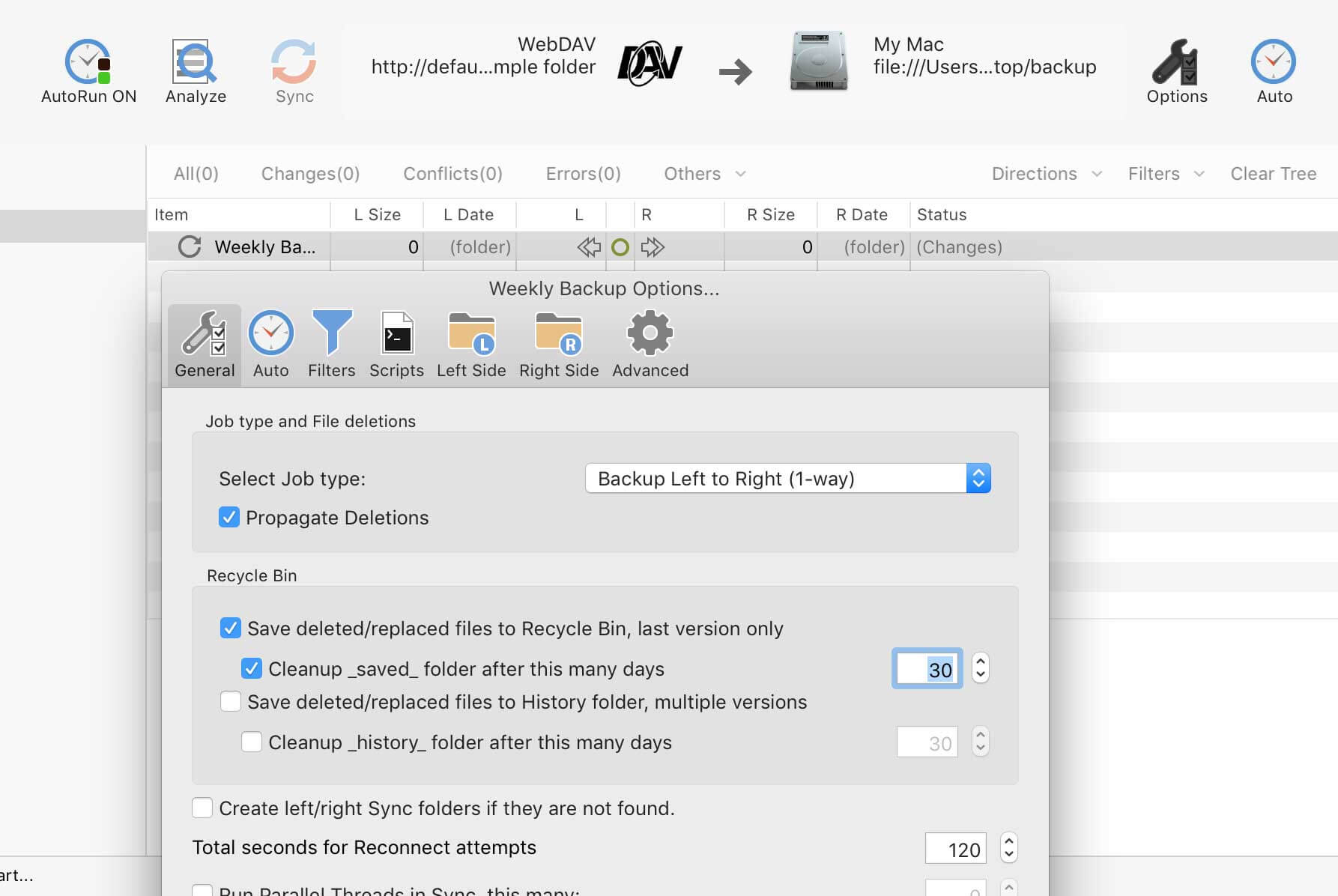
Task: Open the Filters funnel pane
Action: [x=331, y=334]
